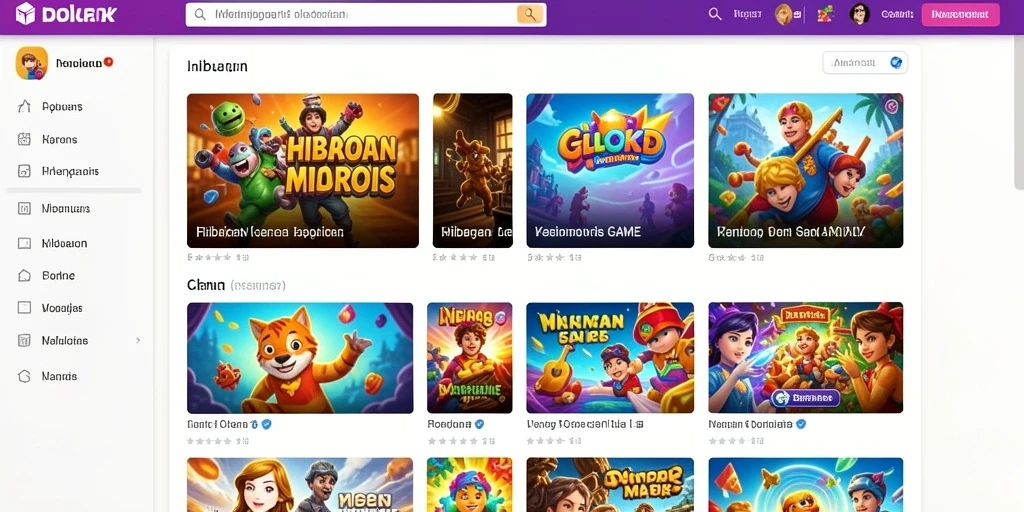
Task: Open the magnifier icon in top-right header
Action: (x=715, y=14)
